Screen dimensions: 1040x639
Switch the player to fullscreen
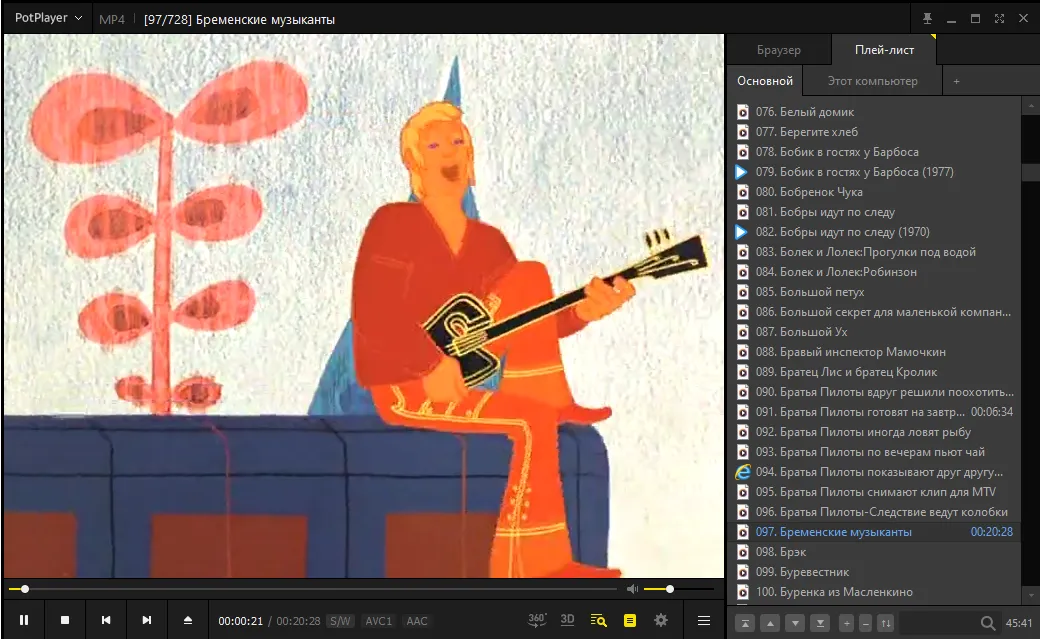coord(999,19)
